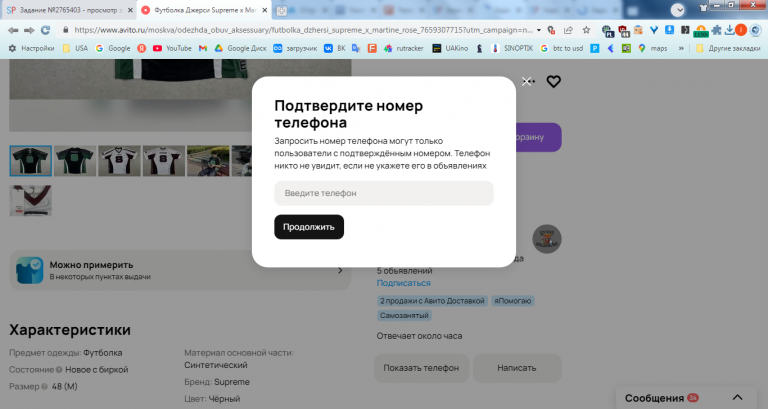Click the Написать button
This screenshot has width=768, height=409.
click(x=517, y=368)
